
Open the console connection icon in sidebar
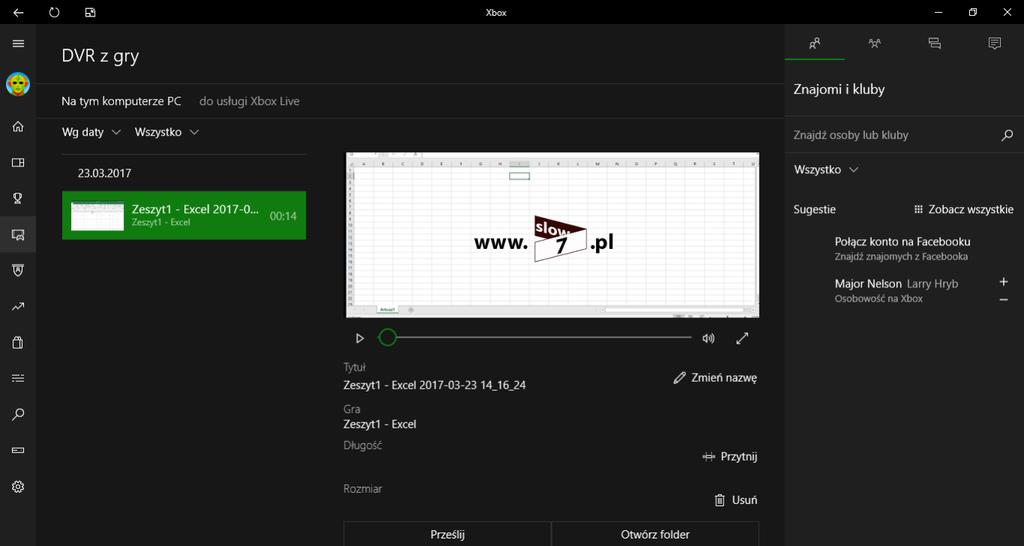[18, 450]
